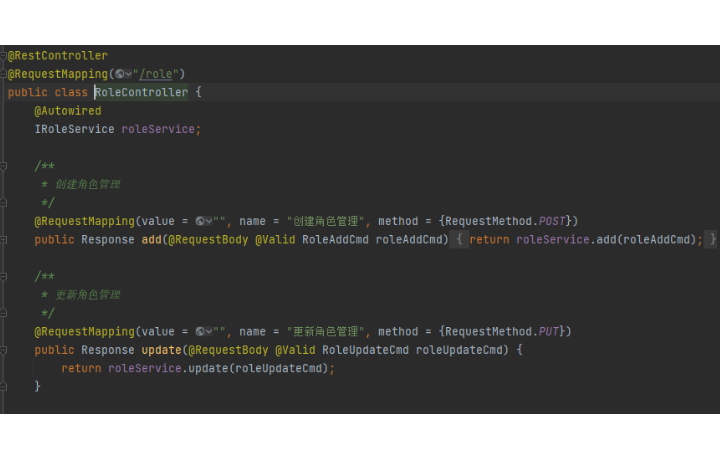Collapse the 更新角色管理 Javadoc comment fold marker
The height and width of the screenshot is (450, 720).
[4, 276]
